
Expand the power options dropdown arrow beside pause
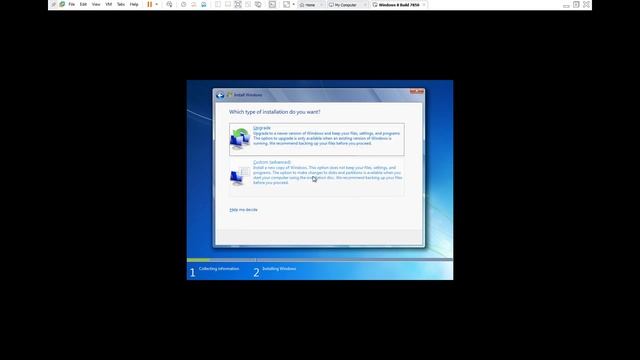tap(157, 4)
